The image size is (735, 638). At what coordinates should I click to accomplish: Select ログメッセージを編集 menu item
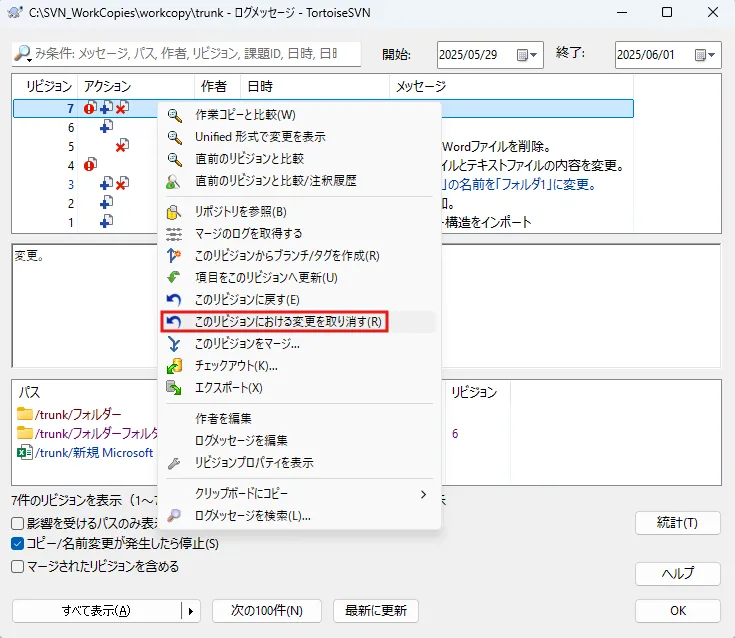coord(300,440)
